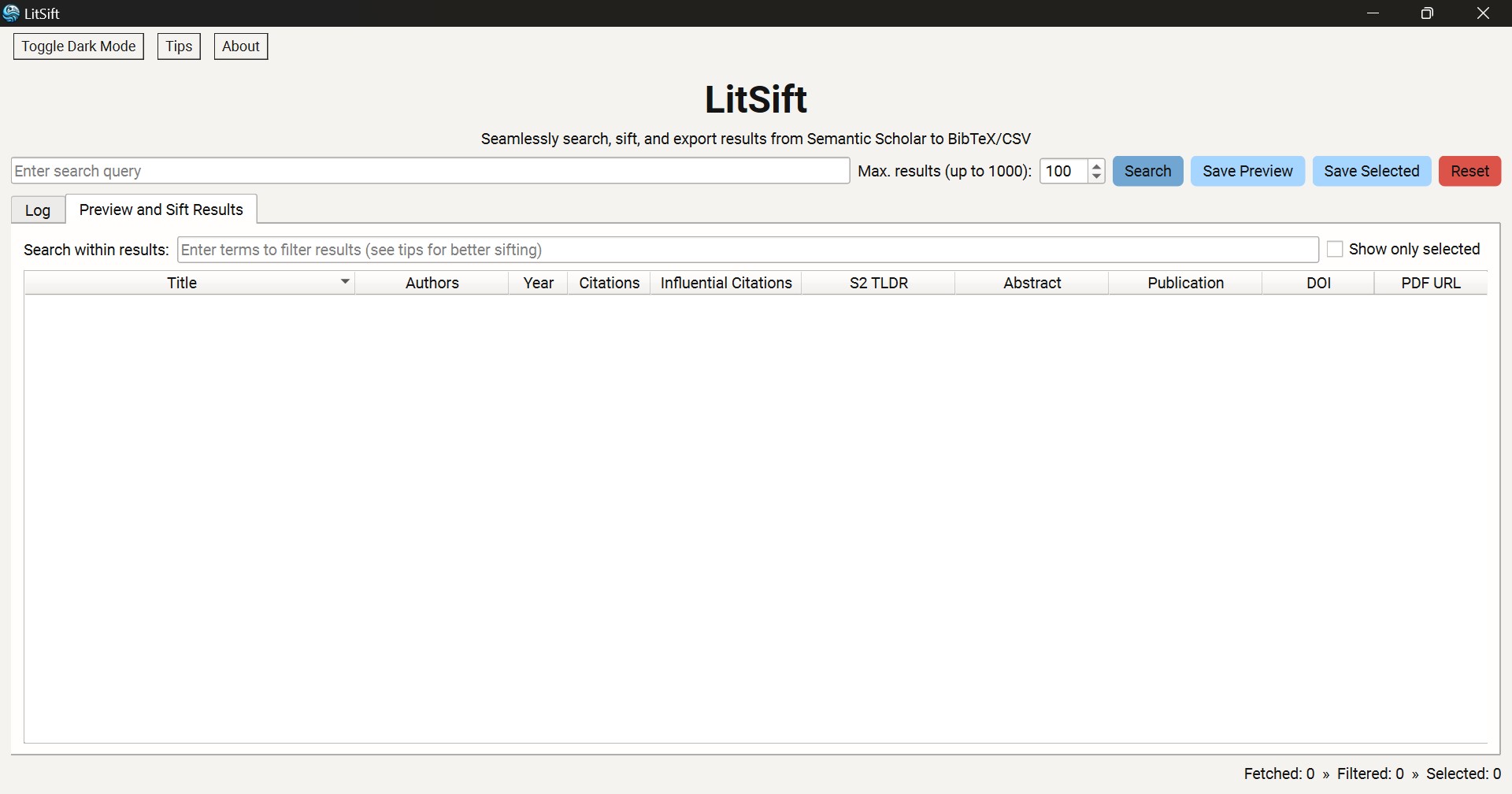Image resolution: width=1512 pixels, height=794 pixels.
Task: Click the max results number field
Action: 1064,171
